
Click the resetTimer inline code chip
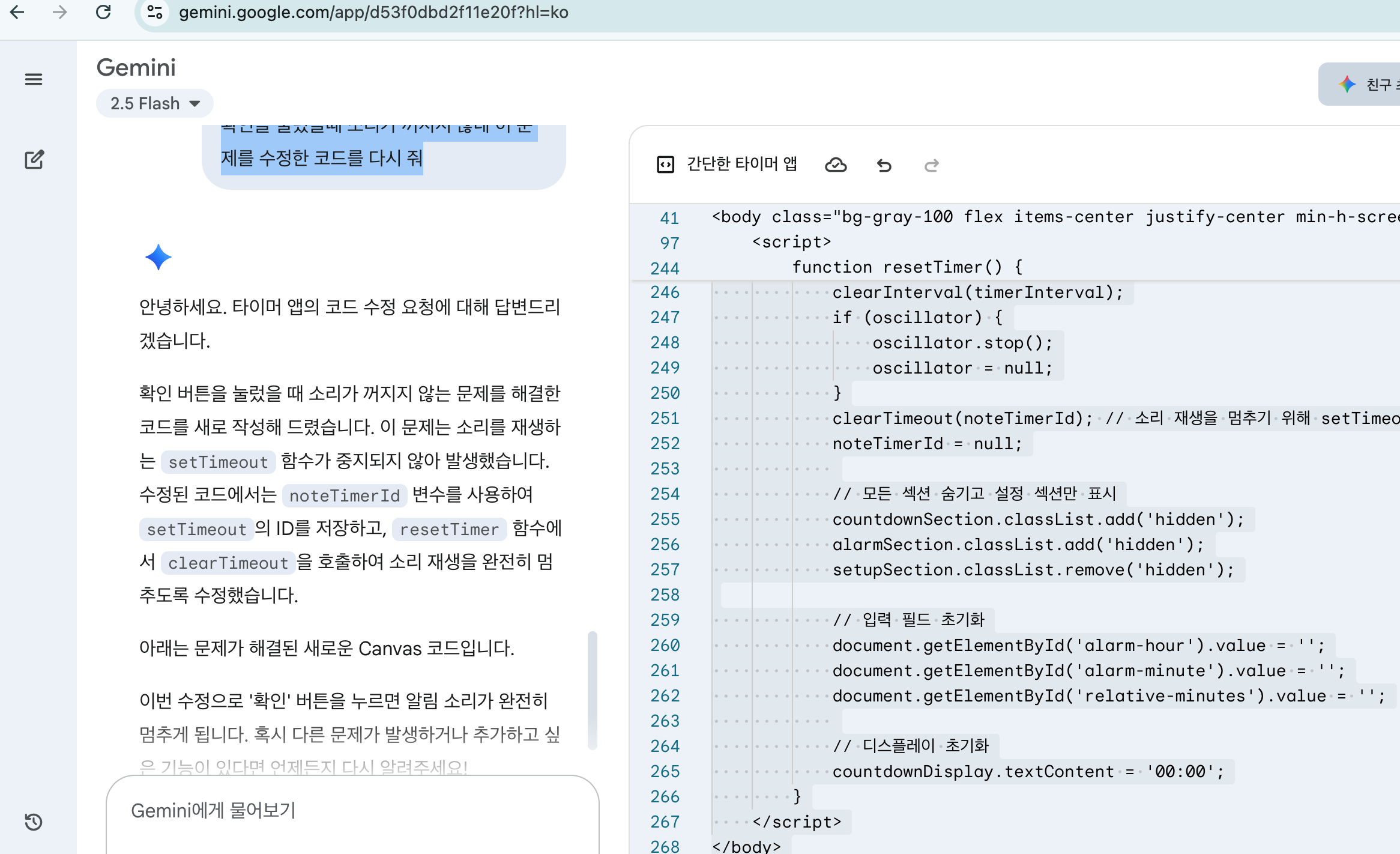[449, 529]
